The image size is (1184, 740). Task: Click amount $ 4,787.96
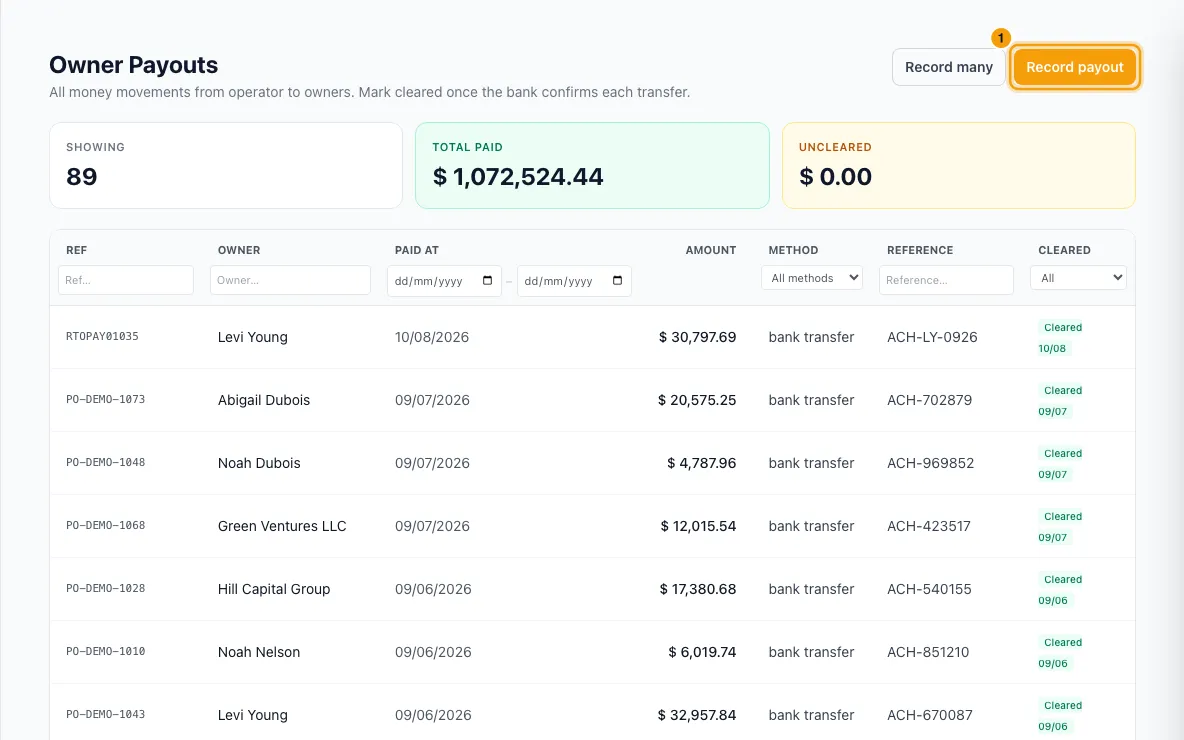701,463
